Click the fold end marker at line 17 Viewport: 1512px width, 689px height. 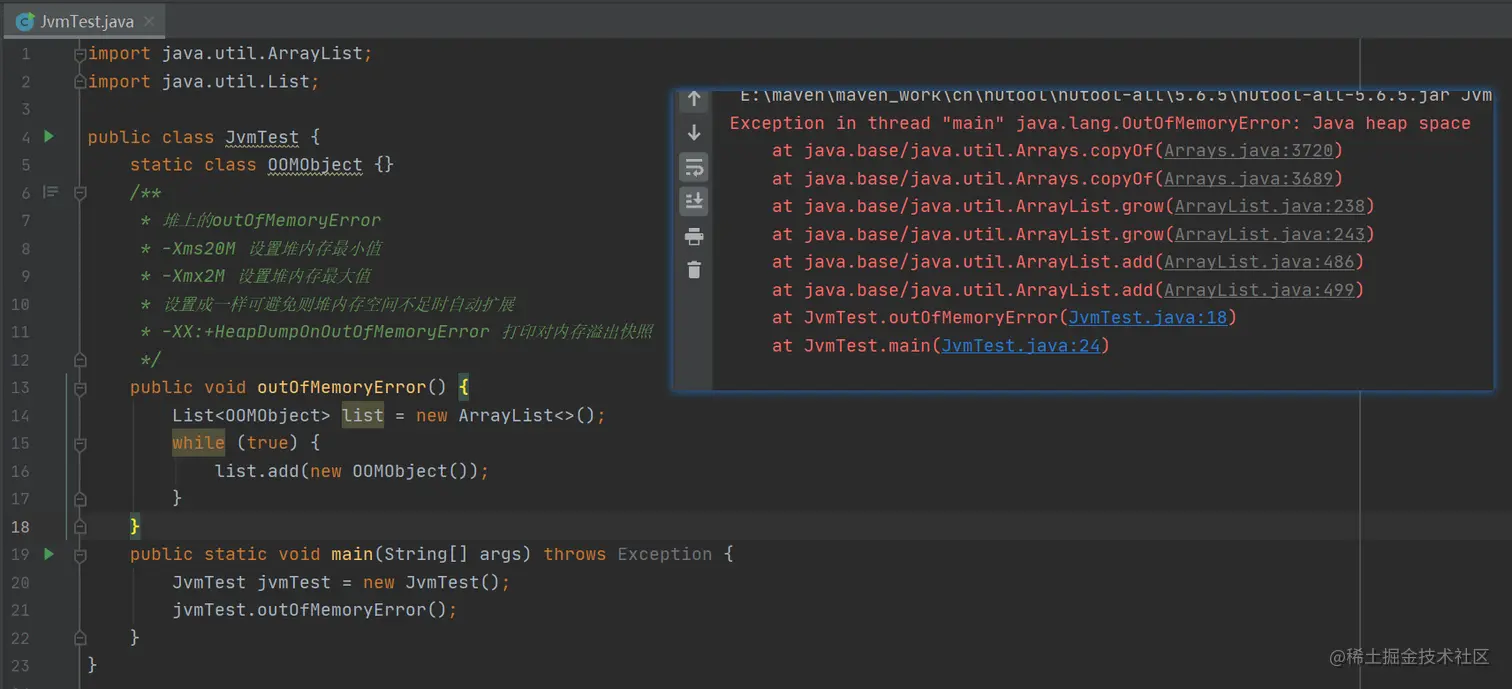[80, 497]
